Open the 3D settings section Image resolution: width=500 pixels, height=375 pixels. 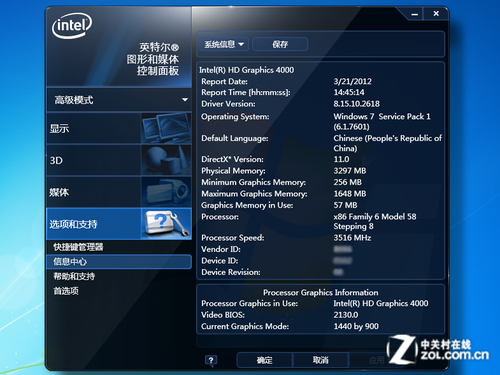click(x=119, y=160)
